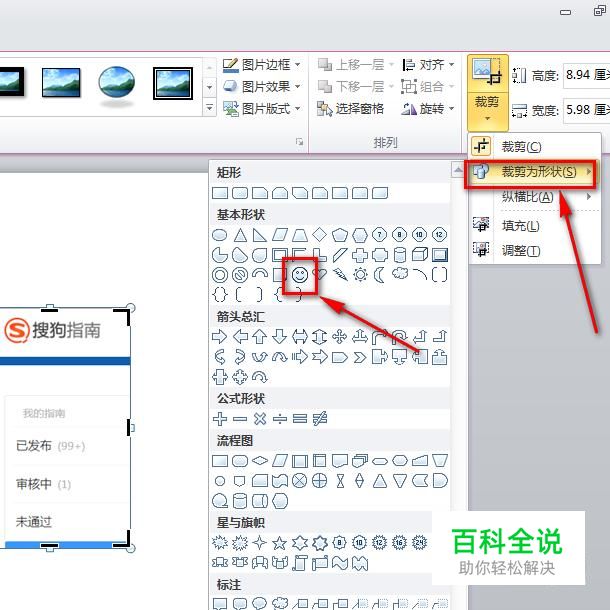The width and height of the screenshot is (610, 610).
Task: Choose the four-point star shape
Action: [259, 542]
